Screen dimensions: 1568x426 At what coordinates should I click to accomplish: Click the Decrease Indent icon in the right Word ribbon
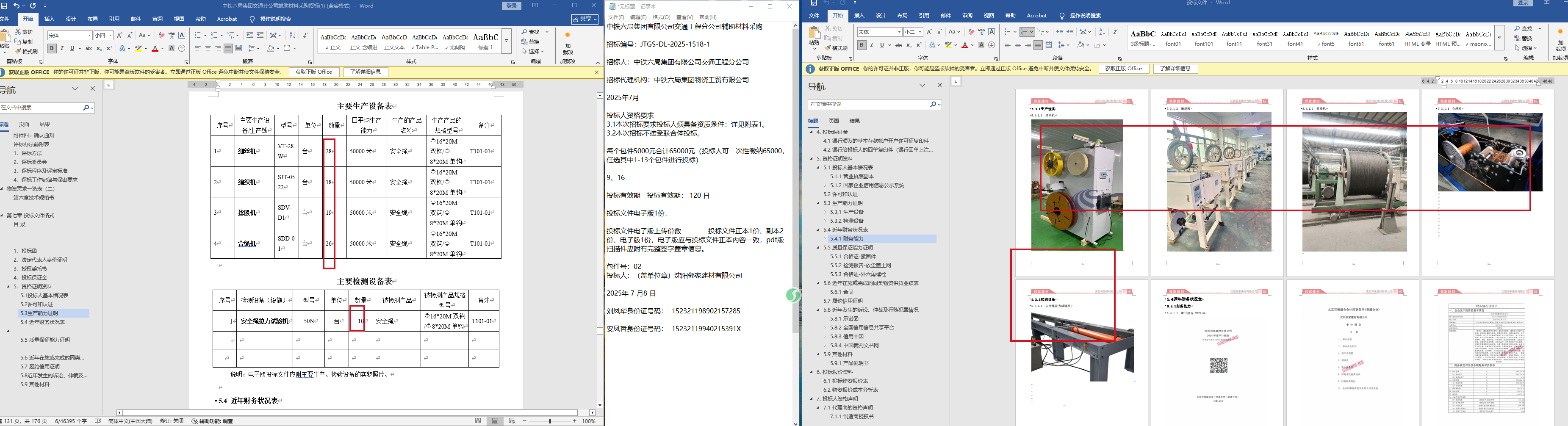click(x=1060, y=32)
